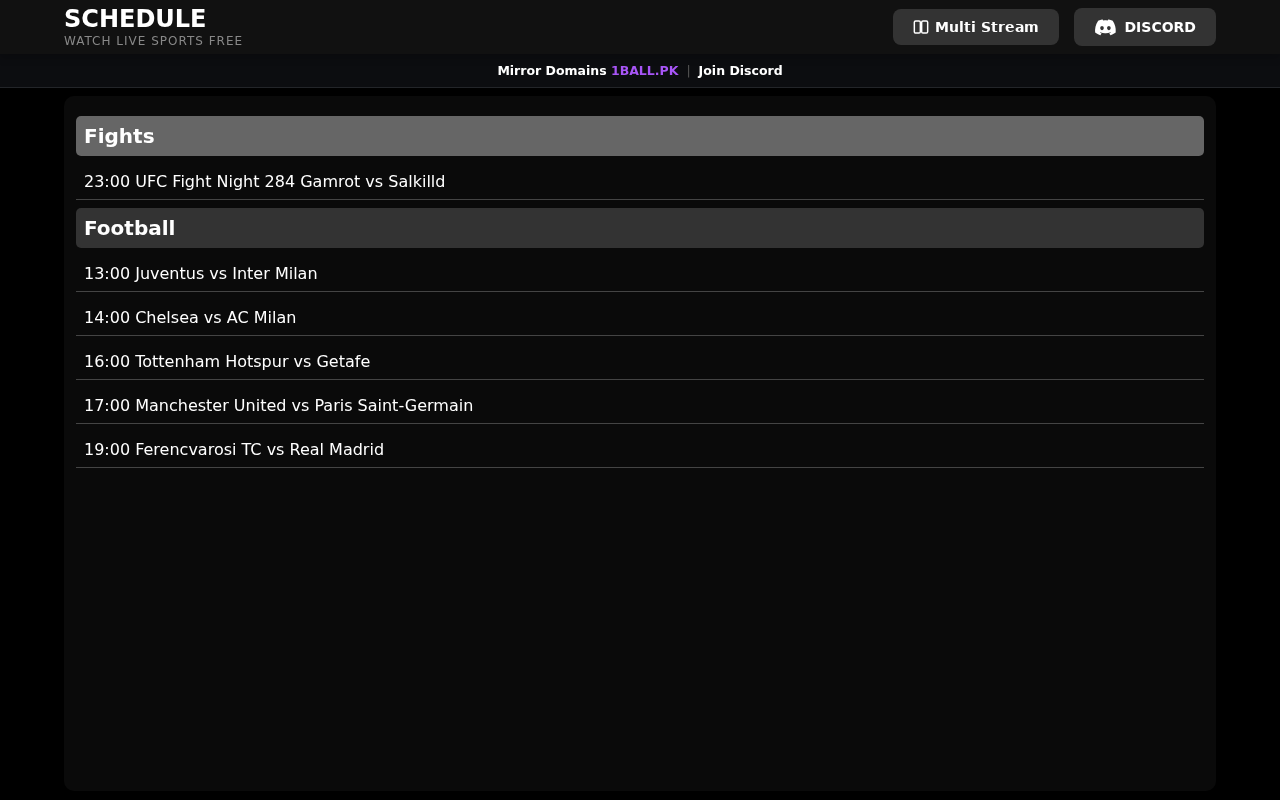Open Manchester United vs Paris Saint-Germain
The image size is (1280, 800).
click(x=640, y=406)
